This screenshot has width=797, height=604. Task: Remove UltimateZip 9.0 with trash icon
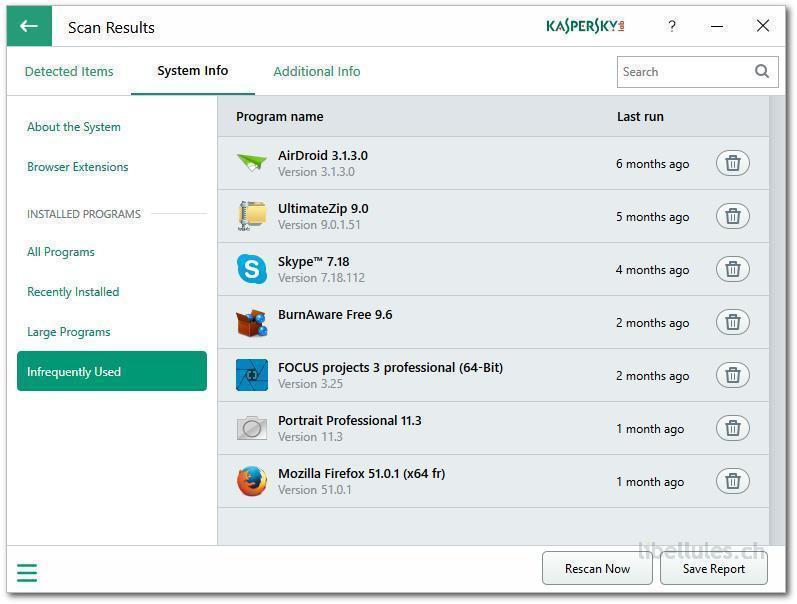[732, 216]
